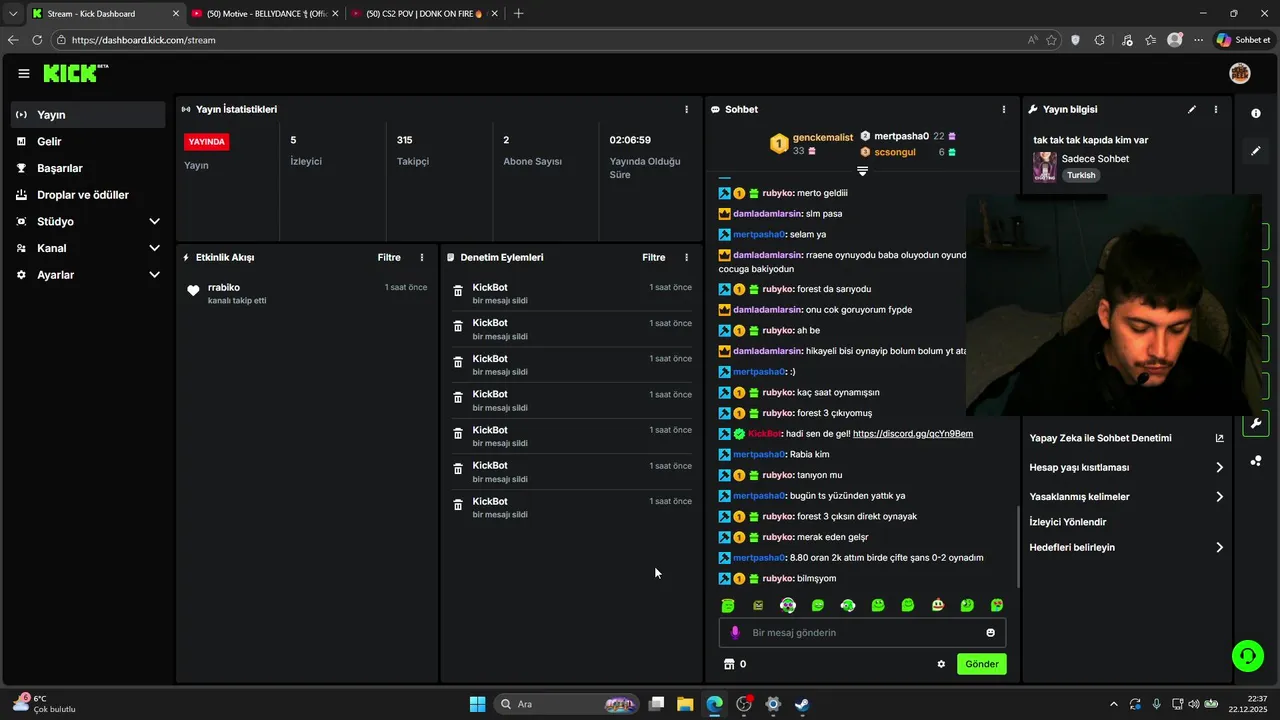Click the green-outlined wrench icon in the right sidebar

pyautogui.click(x=1256, y=423)
